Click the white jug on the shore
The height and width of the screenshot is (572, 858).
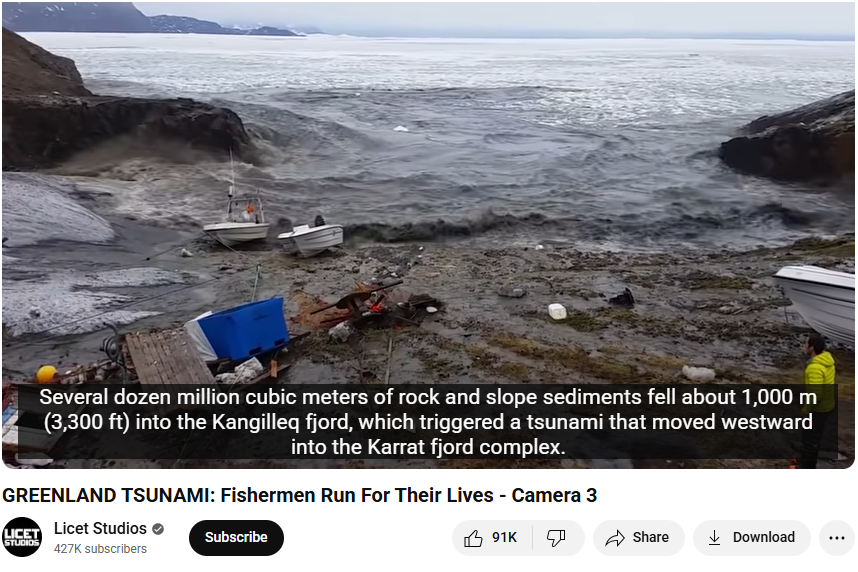[557, 311]
